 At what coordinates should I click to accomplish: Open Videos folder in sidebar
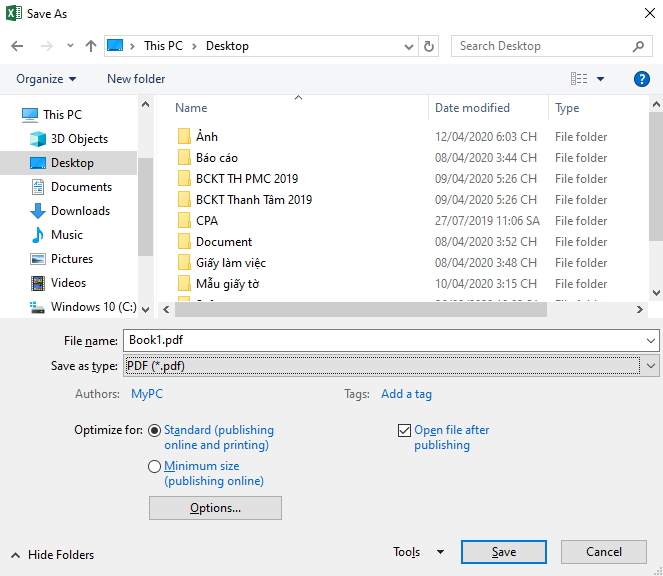68,283
